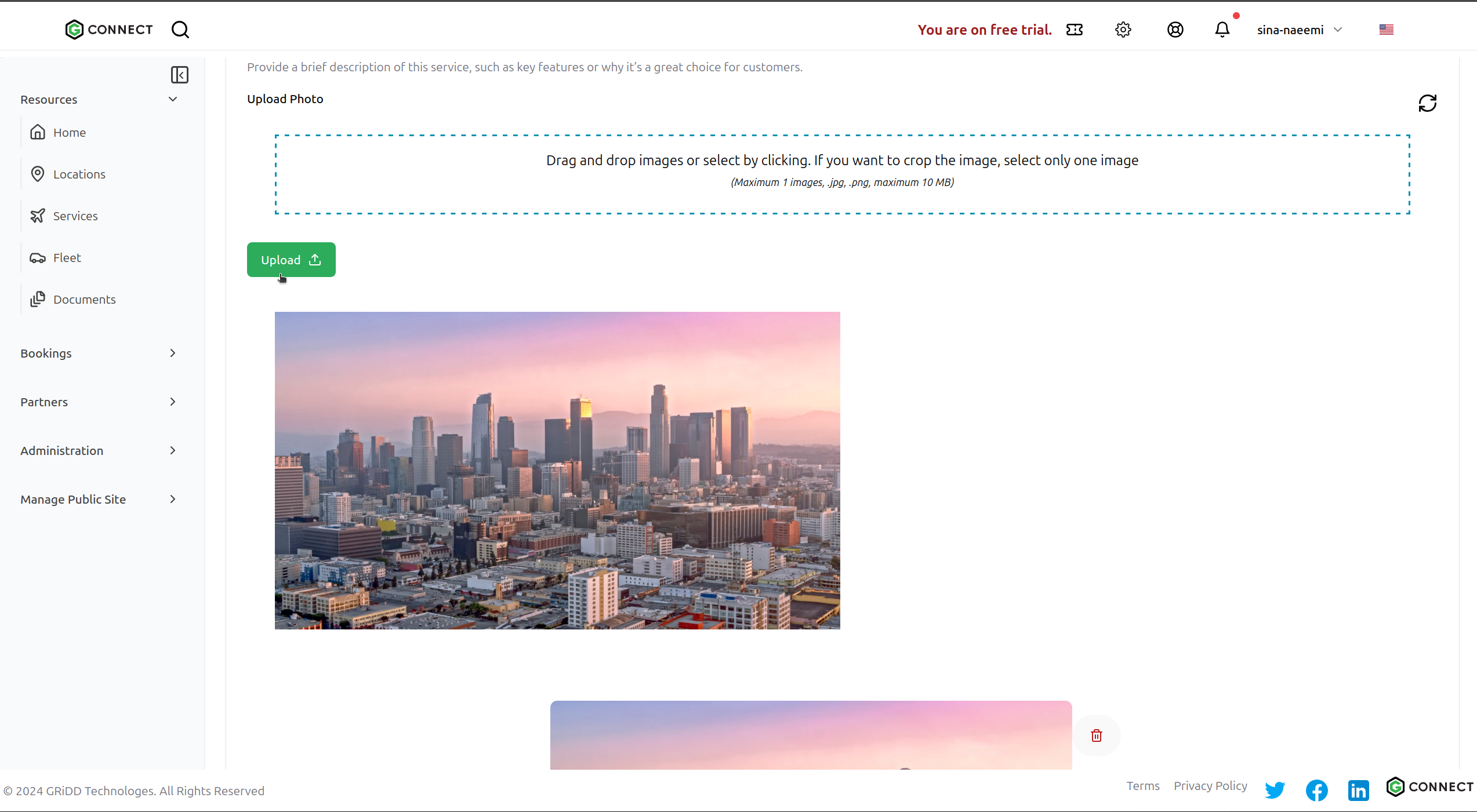Change language via the US flag

1386,30
